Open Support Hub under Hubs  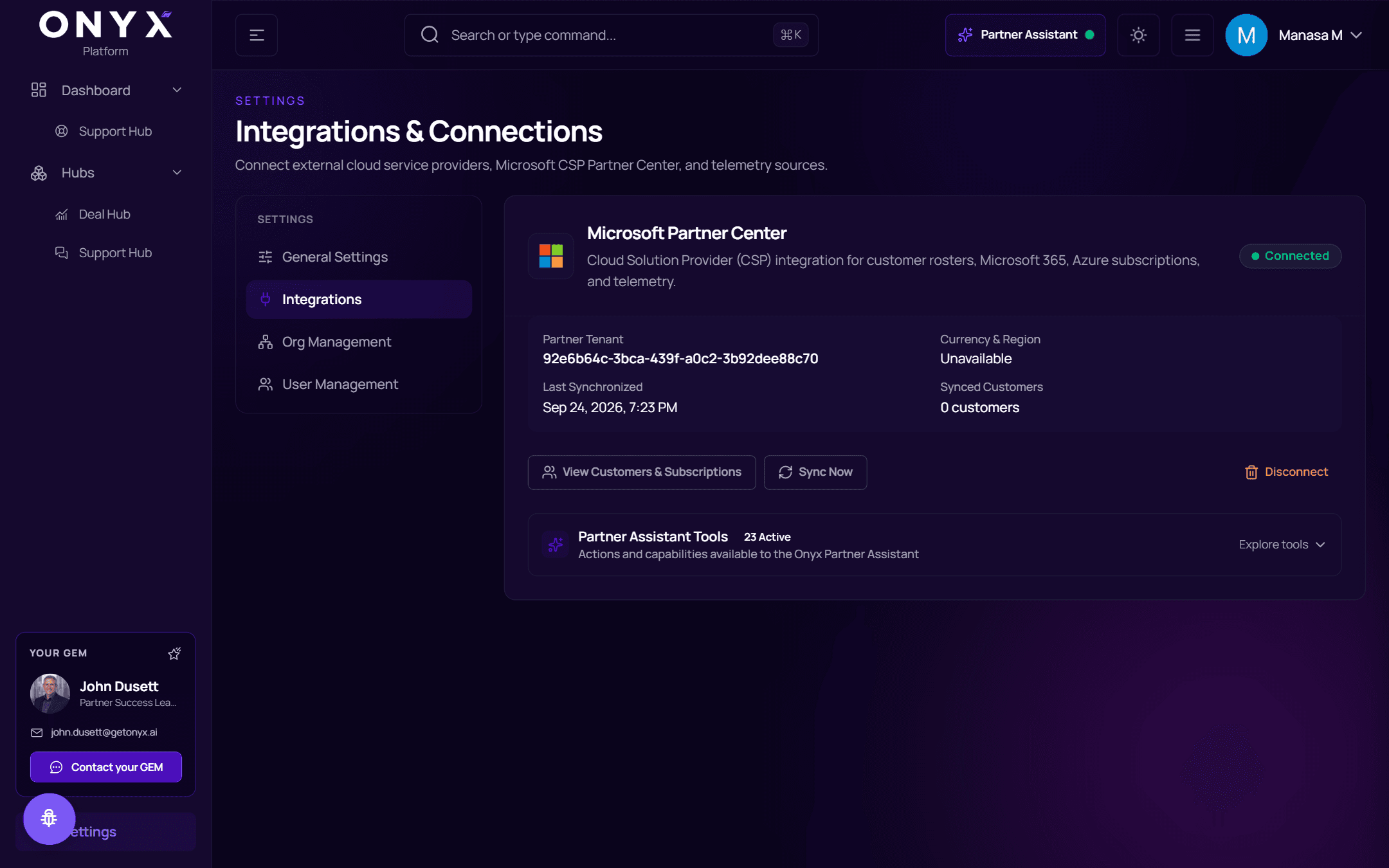click(115, 253)
